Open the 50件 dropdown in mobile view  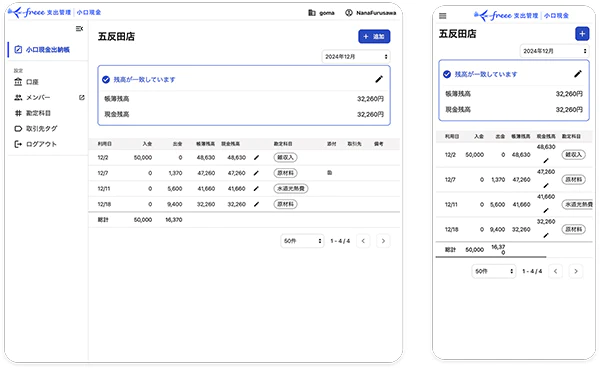pos(494,271)
